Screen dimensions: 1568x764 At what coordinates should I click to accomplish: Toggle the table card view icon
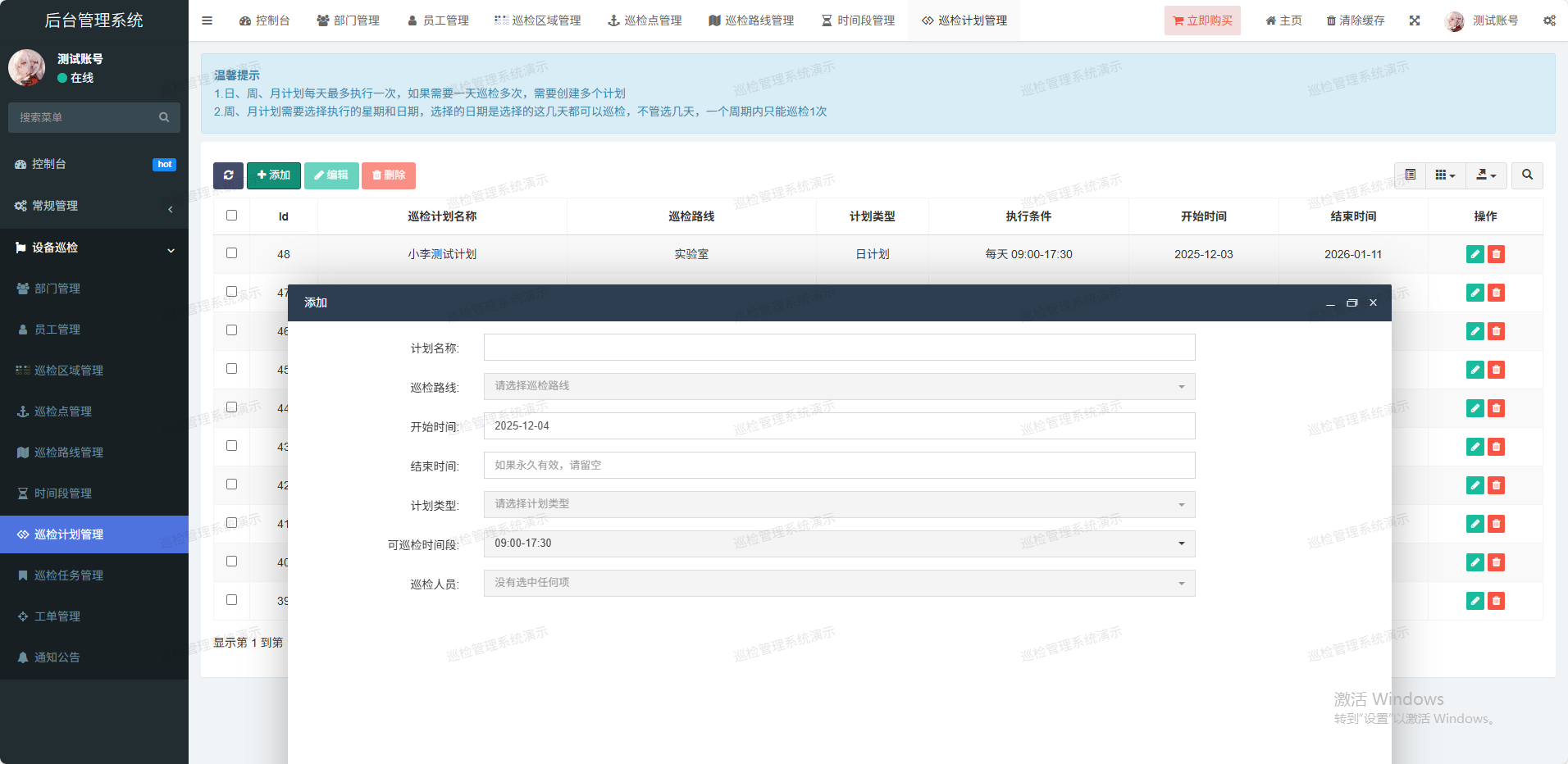[1411, 175]
